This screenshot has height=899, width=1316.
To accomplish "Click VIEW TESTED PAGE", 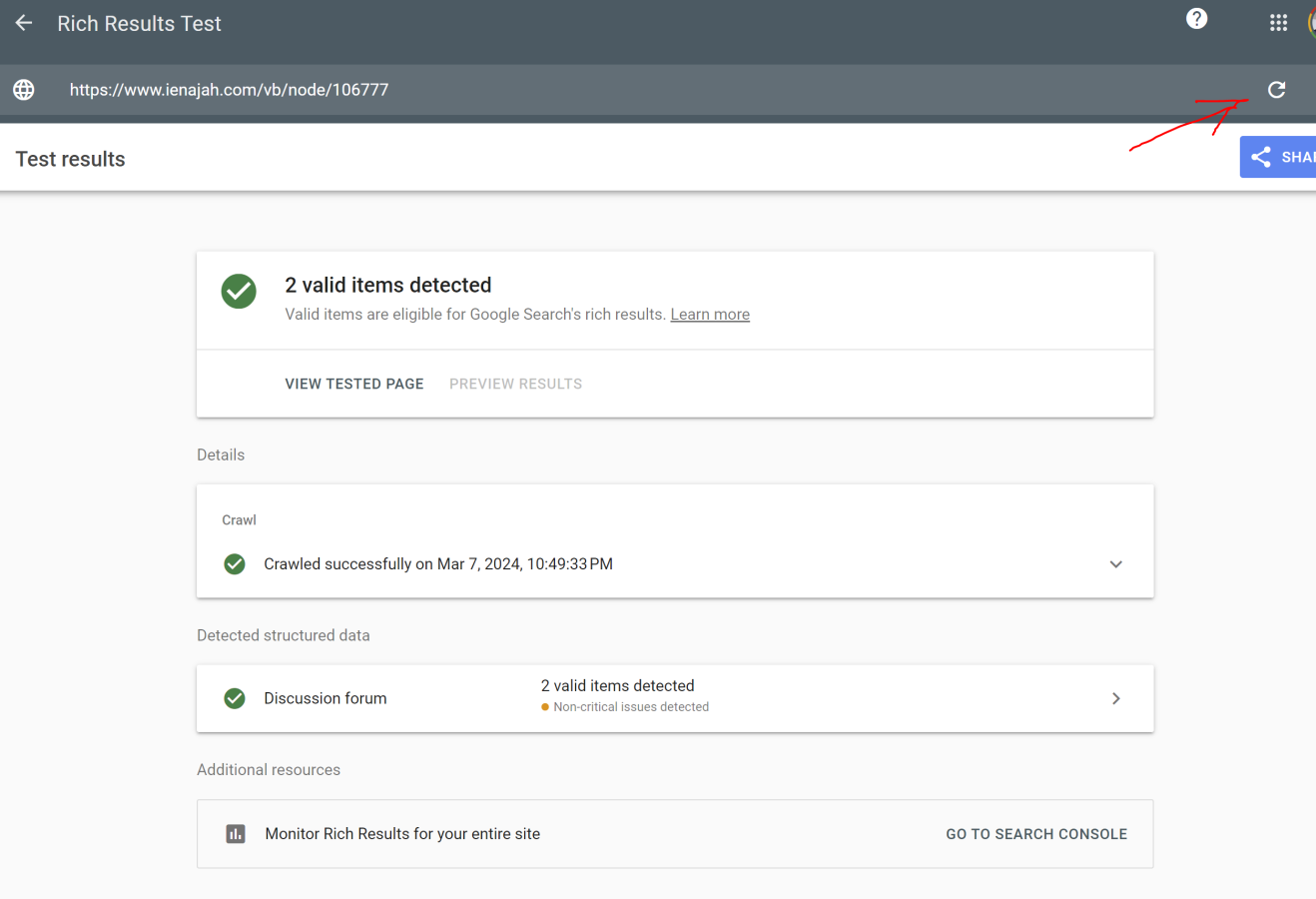I will point(354,384).
